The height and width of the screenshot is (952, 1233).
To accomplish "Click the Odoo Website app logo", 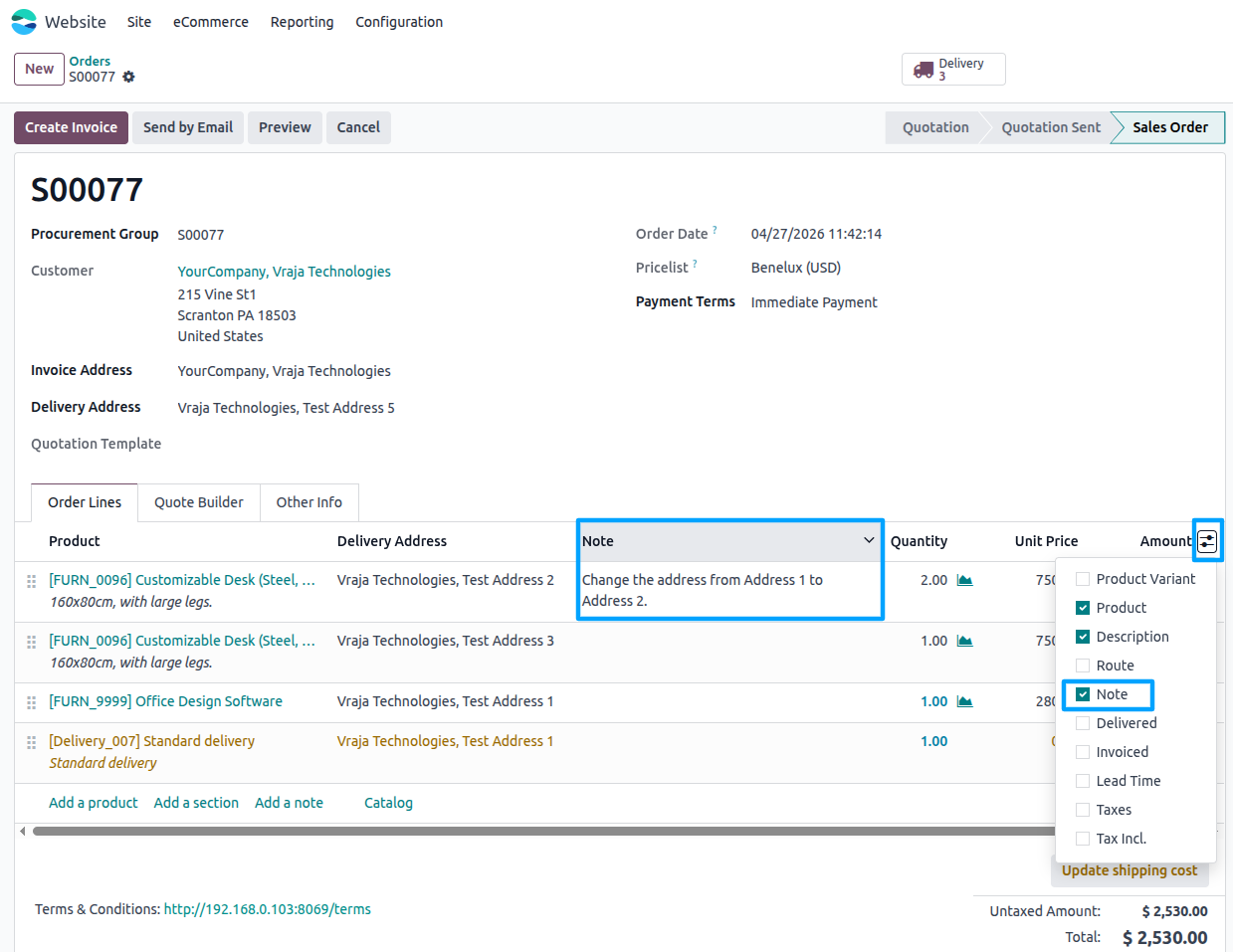I will pos(24,22).
